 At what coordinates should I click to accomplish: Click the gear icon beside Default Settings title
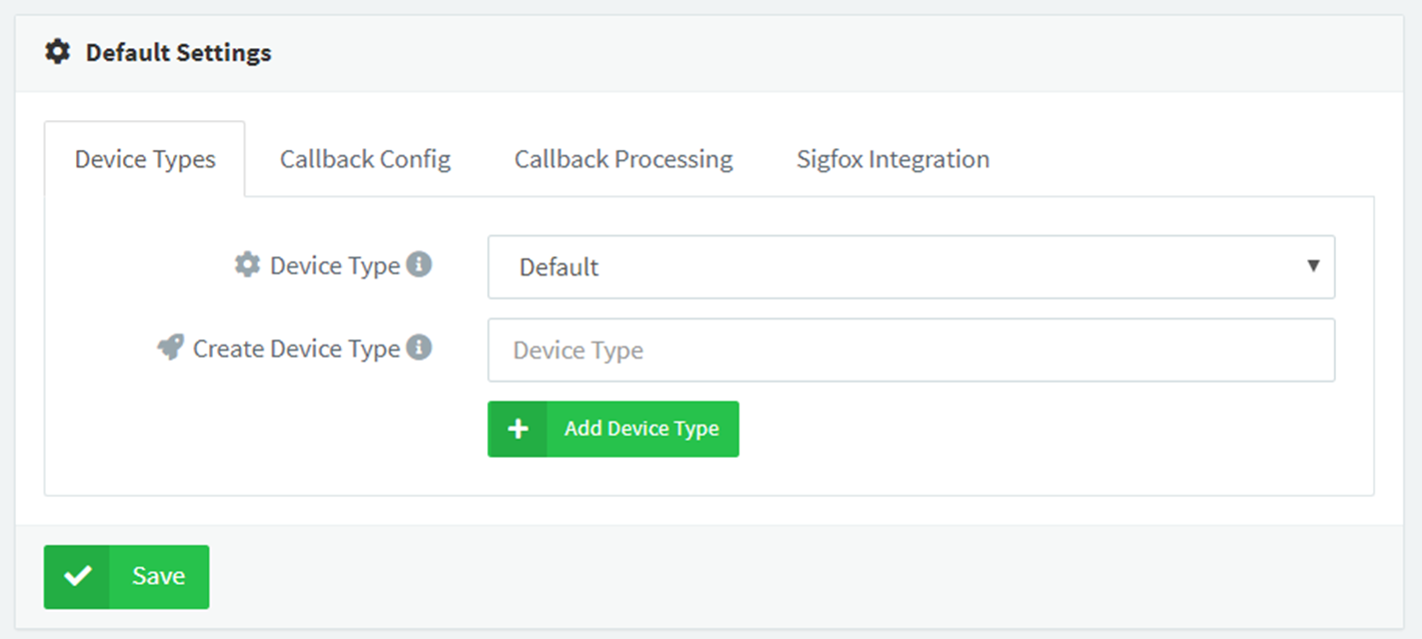click(x=58, y=52)
